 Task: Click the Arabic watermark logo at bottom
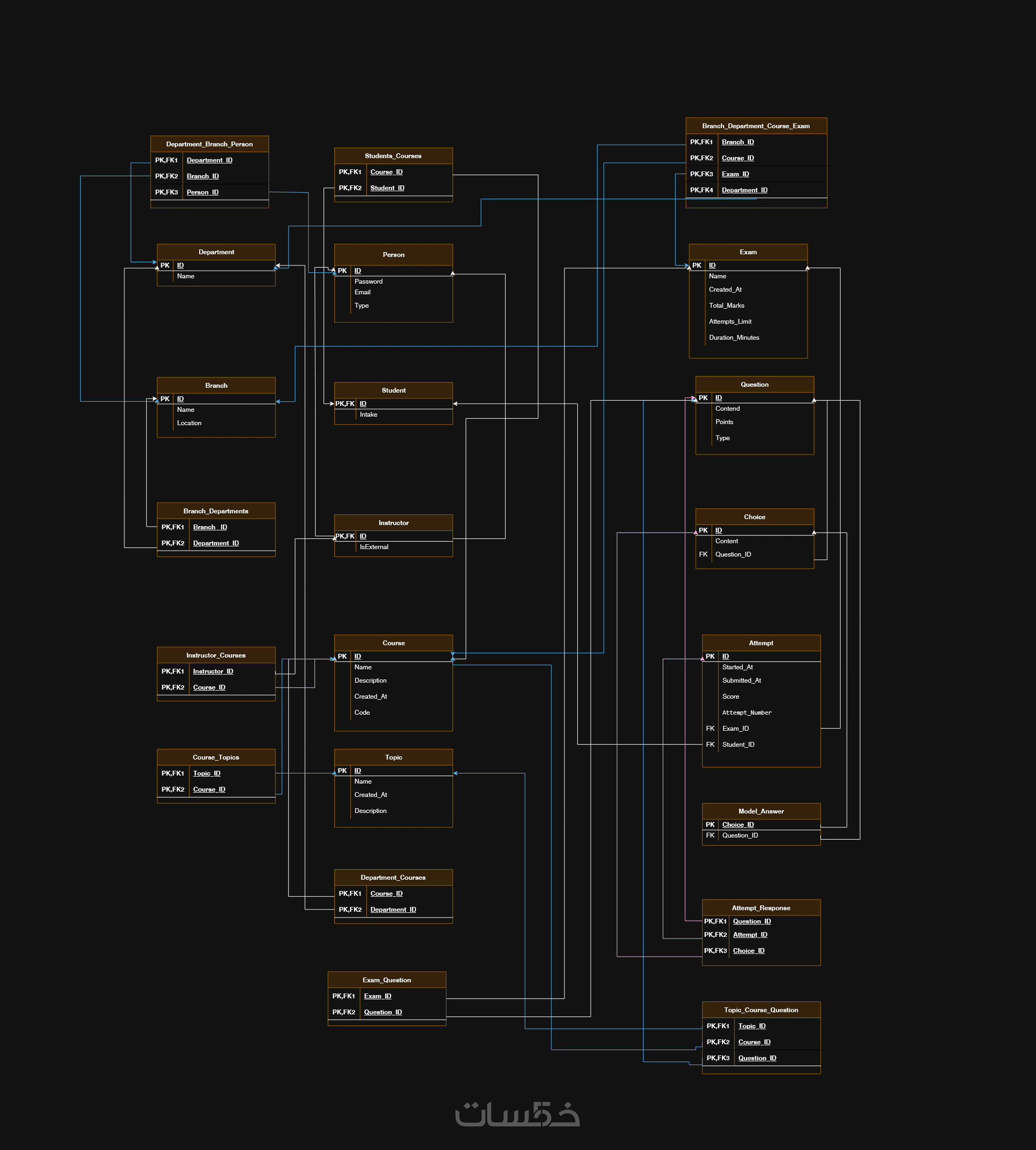(x=517, y=1115)
